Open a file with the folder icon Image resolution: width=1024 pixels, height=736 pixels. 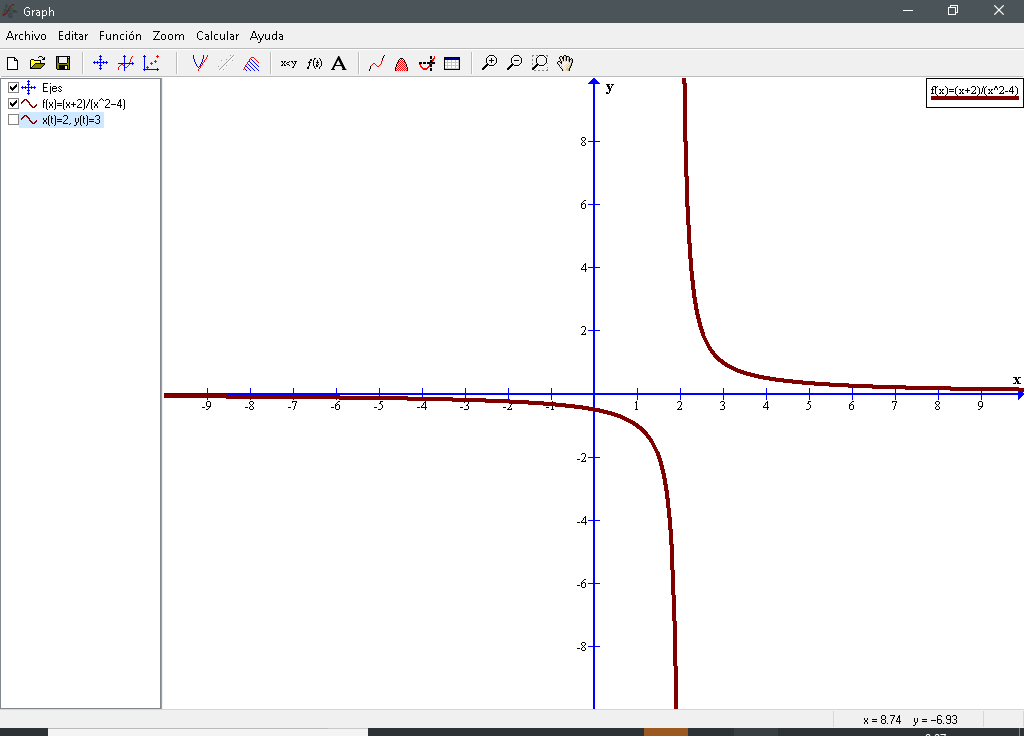point(38,63)
